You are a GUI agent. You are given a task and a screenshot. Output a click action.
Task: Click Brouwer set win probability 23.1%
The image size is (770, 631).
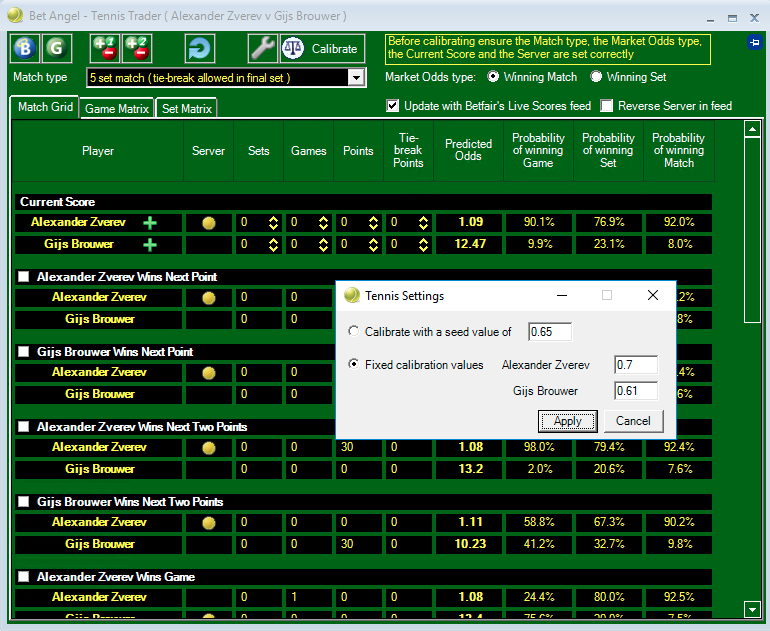[609, 244]
